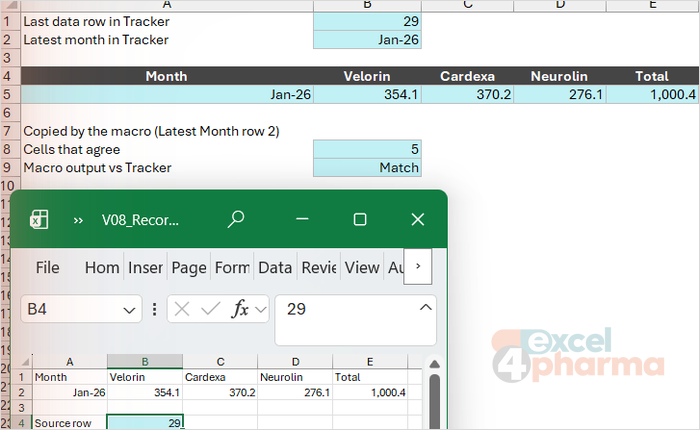The width and height of the screenshot is (700, 430).
Task: Click the formula bar cancel X icon
Action: (182, 309)
